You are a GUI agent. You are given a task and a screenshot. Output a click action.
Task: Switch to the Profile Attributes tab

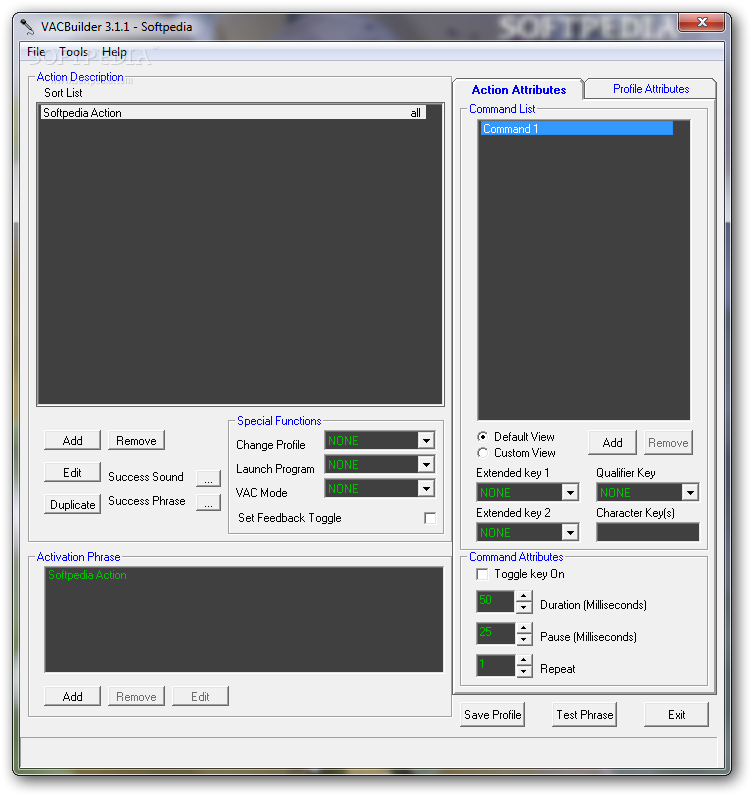pos(651,89)
